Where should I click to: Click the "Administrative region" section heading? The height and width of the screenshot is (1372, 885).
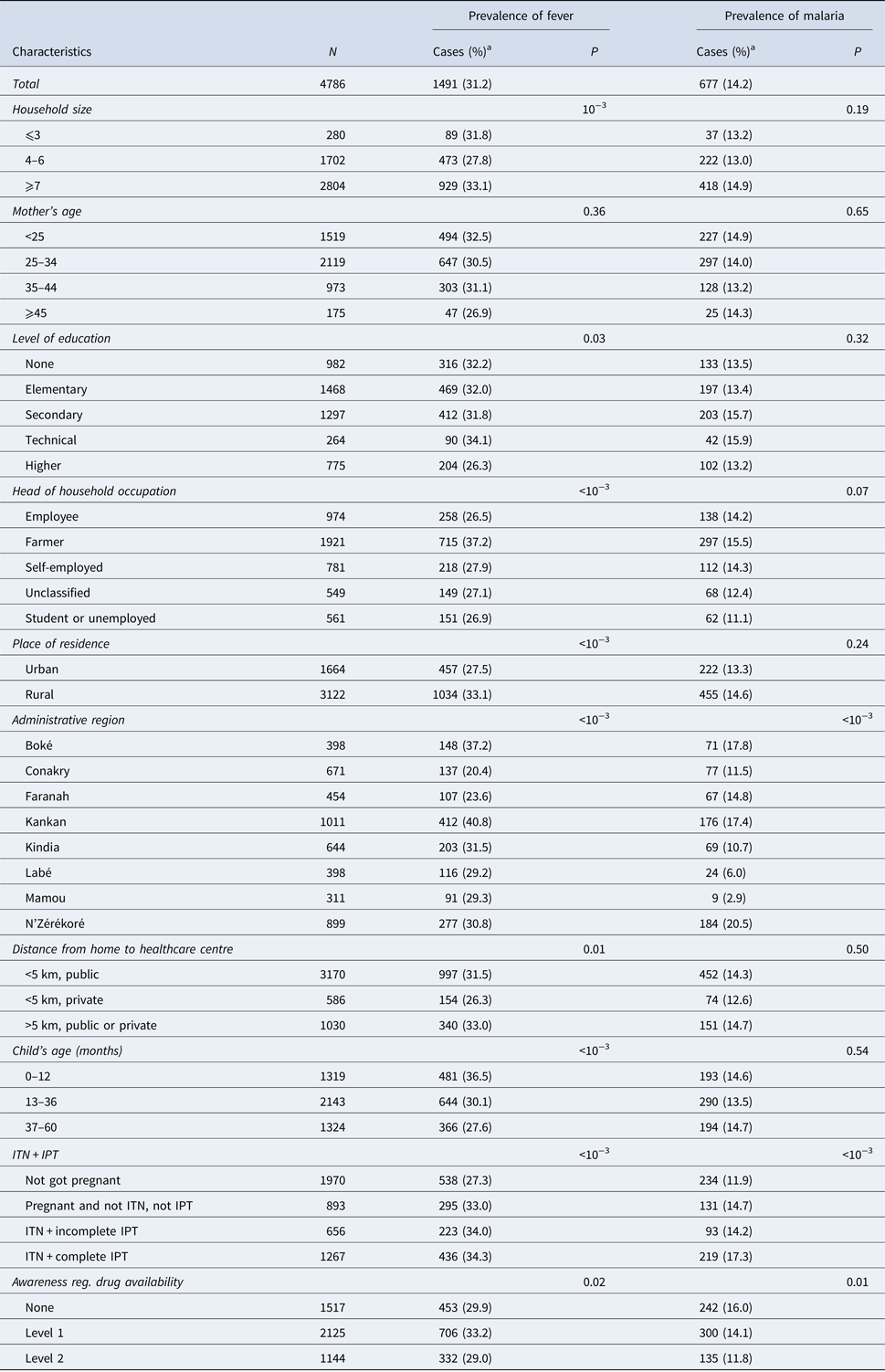[68, 720]
